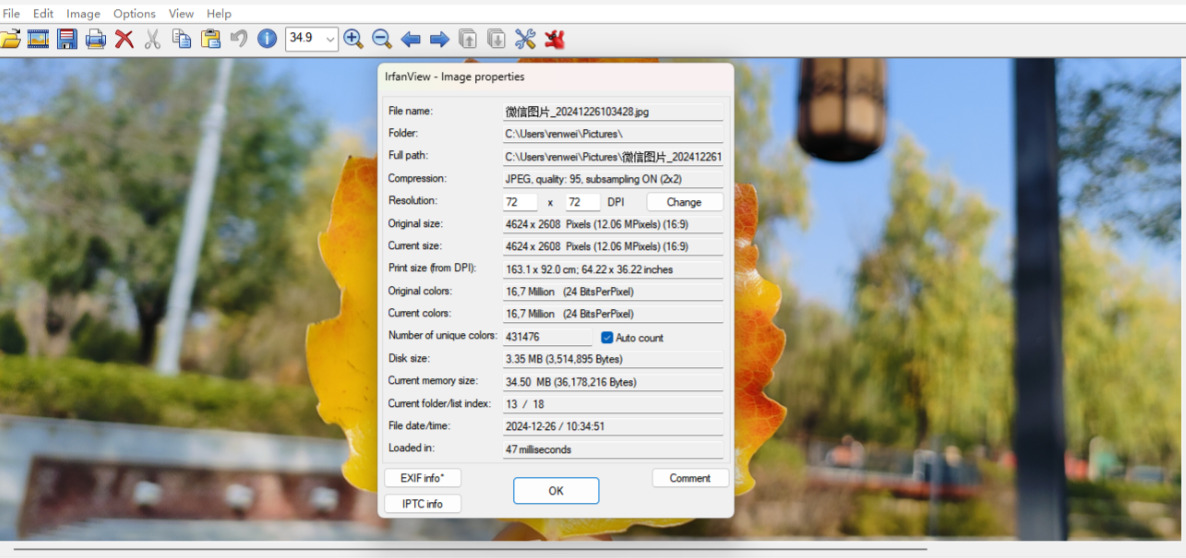Open a file with the folder icon
Screen dimensions: 1186x558
(x=10, y=39)
